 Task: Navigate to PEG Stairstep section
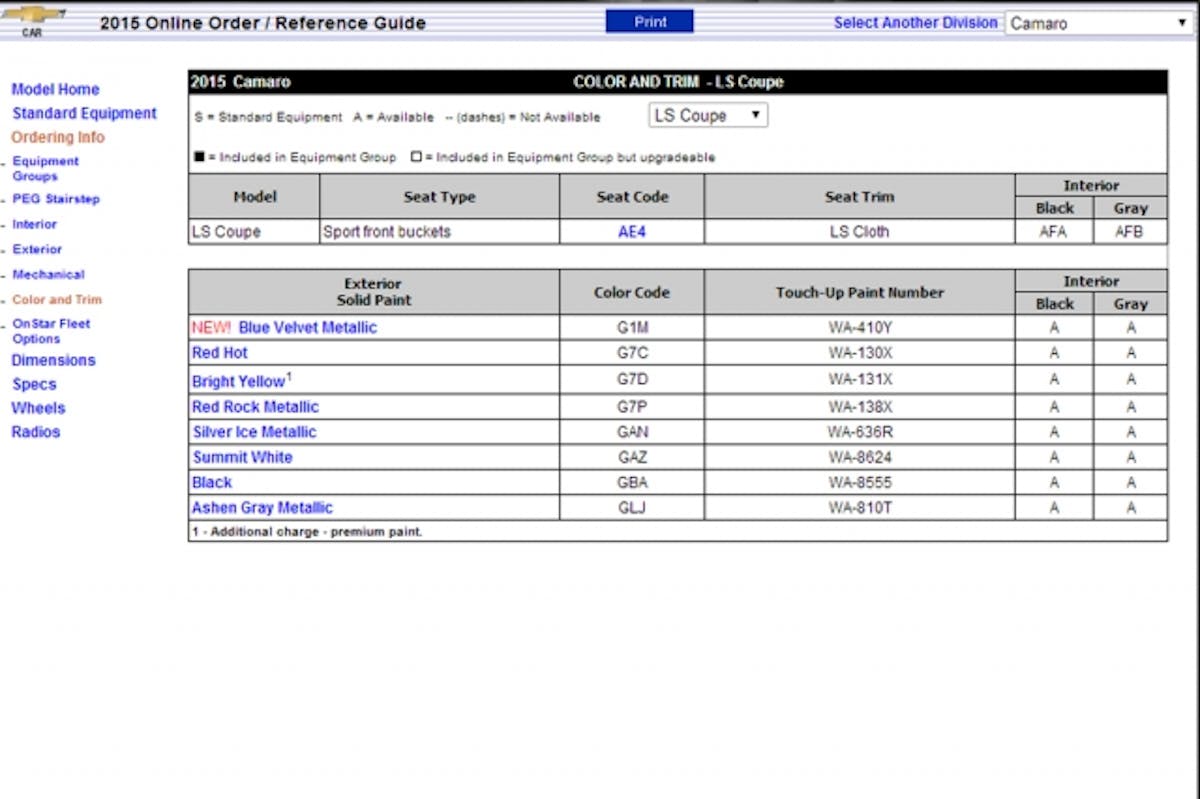pos(56,199)
